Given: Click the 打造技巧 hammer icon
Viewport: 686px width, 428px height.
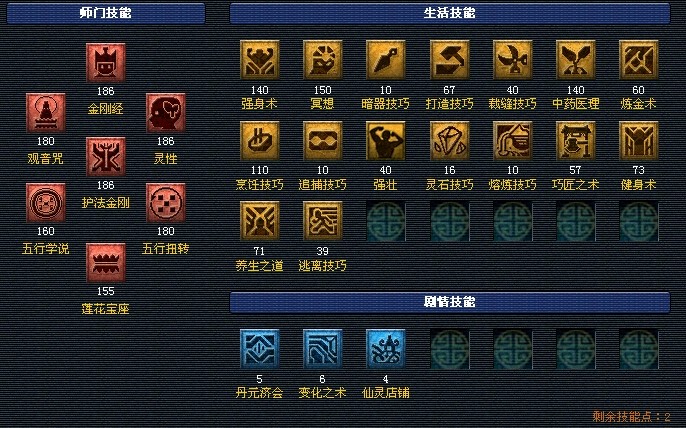Looking at the screenshot, I should pyautogui.click(x=449, y=60).
